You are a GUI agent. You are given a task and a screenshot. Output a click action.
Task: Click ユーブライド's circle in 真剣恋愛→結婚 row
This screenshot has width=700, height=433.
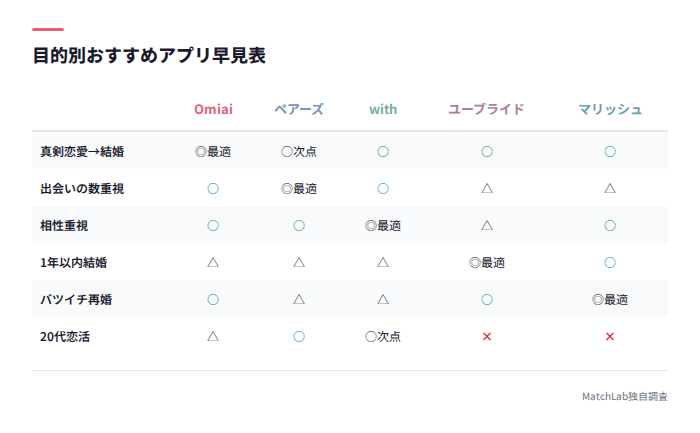point(487,152)
